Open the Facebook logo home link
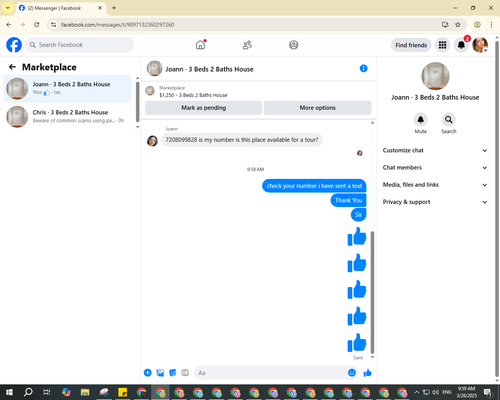 coord(14,45)
